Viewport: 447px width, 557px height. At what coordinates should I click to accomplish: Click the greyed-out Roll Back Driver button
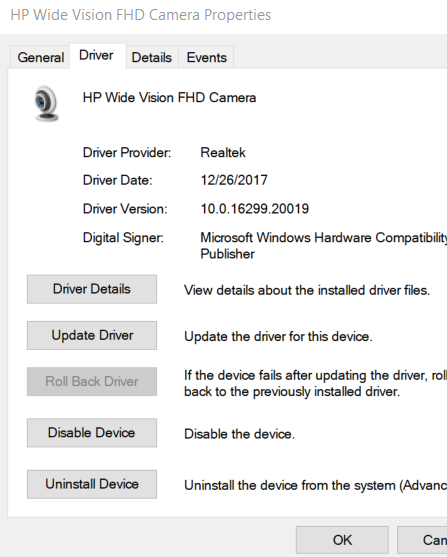(92, 382)
